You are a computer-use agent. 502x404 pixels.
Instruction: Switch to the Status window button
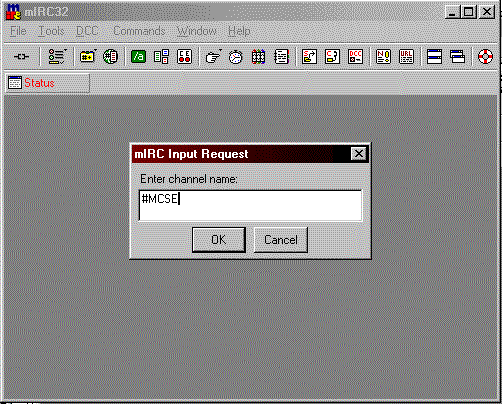[x=48, y=83]
